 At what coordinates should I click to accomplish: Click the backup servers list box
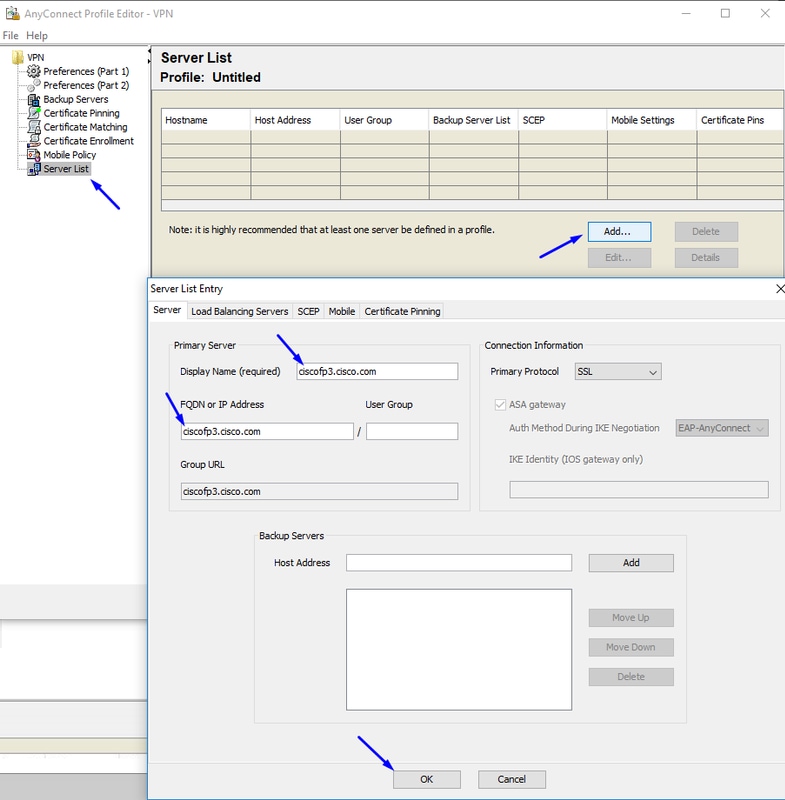[459, 649]
